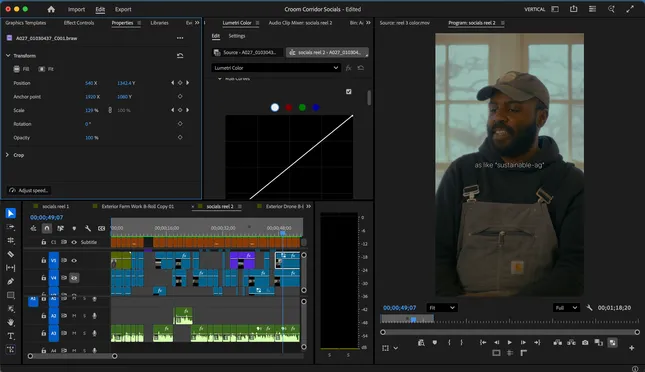Select the Razor tool
The image size is (645, 372).
tap(11, 254)
